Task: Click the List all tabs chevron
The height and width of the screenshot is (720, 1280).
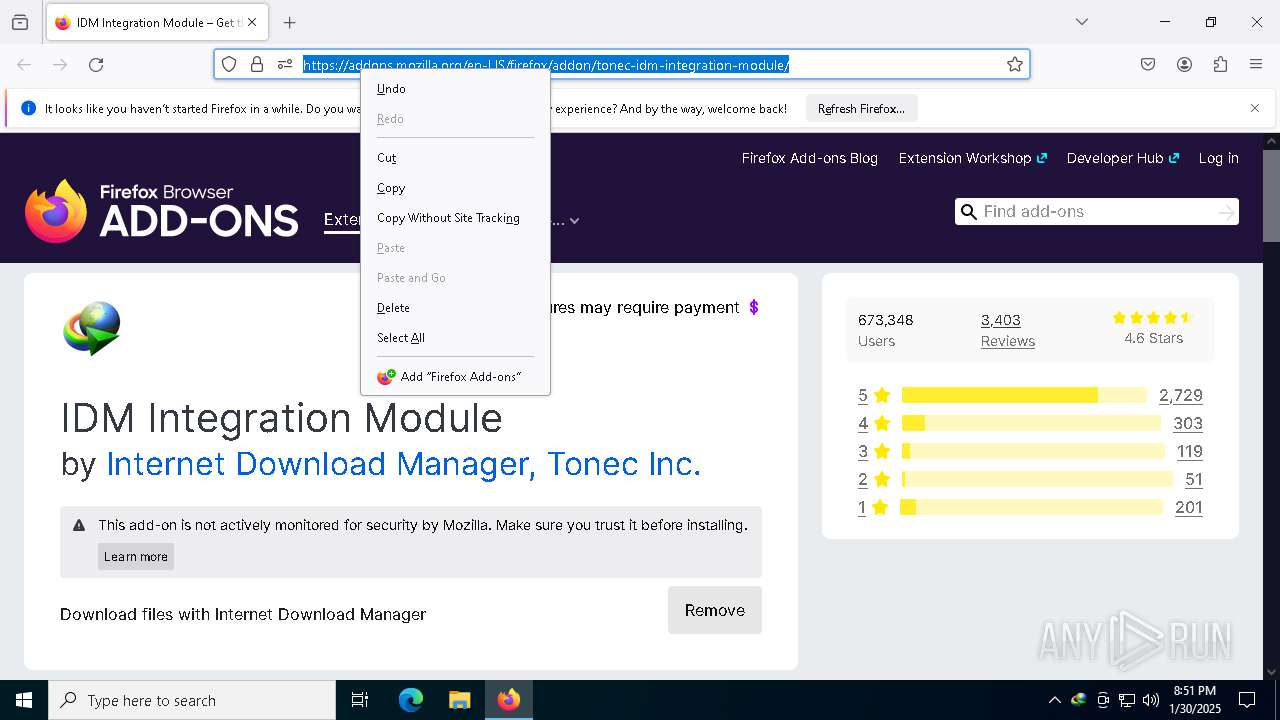Action: coord(1081,22)
